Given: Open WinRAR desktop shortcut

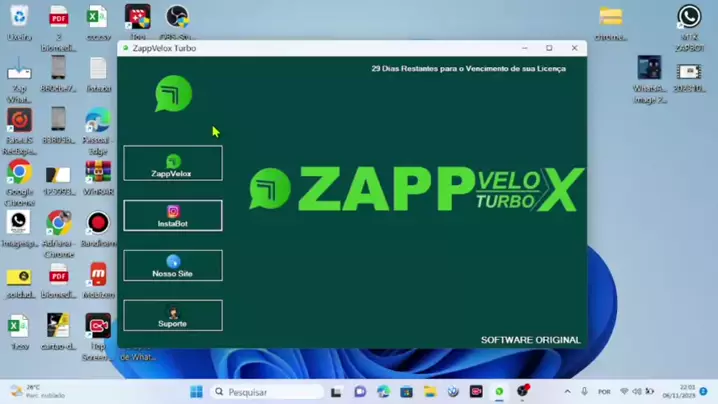Looking at the screenshot, I should pyautogui.click(x=98, y=174).
